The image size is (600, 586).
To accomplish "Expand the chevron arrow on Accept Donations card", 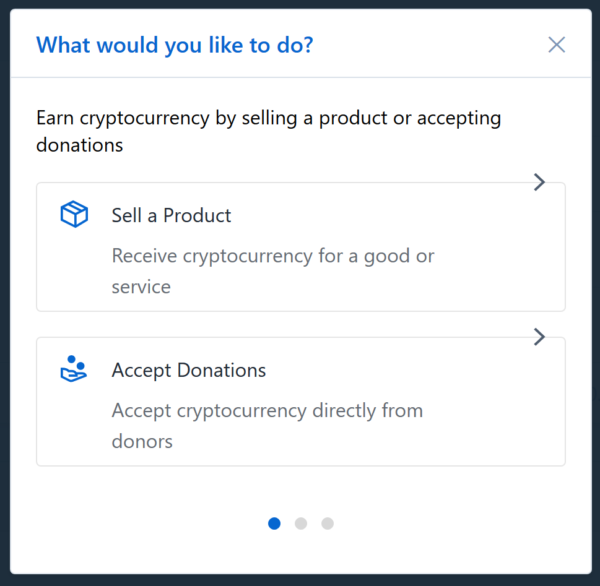I will (540, 337).
